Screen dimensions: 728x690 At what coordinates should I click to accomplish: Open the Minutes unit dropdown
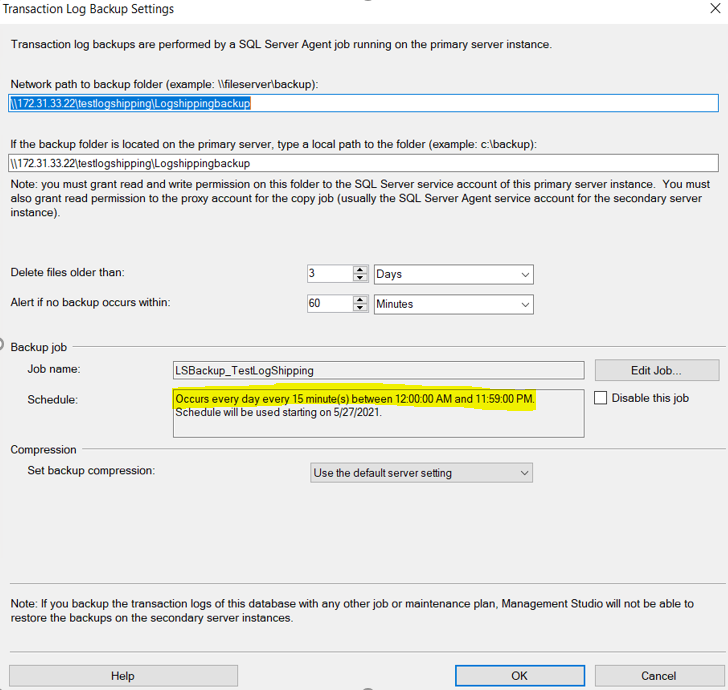(454, 304)
